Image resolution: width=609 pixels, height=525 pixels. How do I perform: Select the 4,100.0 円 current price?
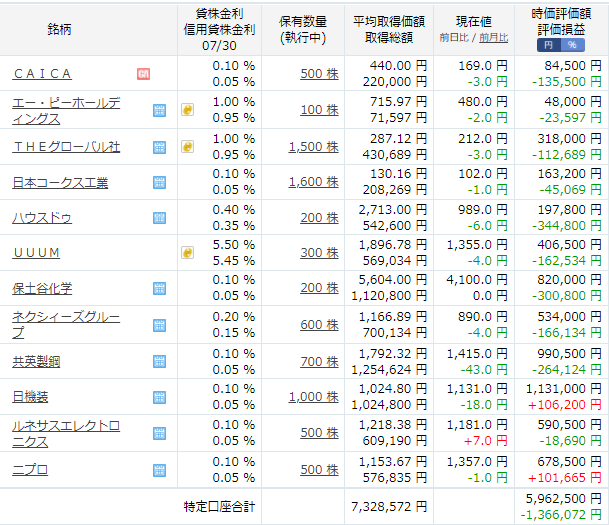click(x=477, y=280)
